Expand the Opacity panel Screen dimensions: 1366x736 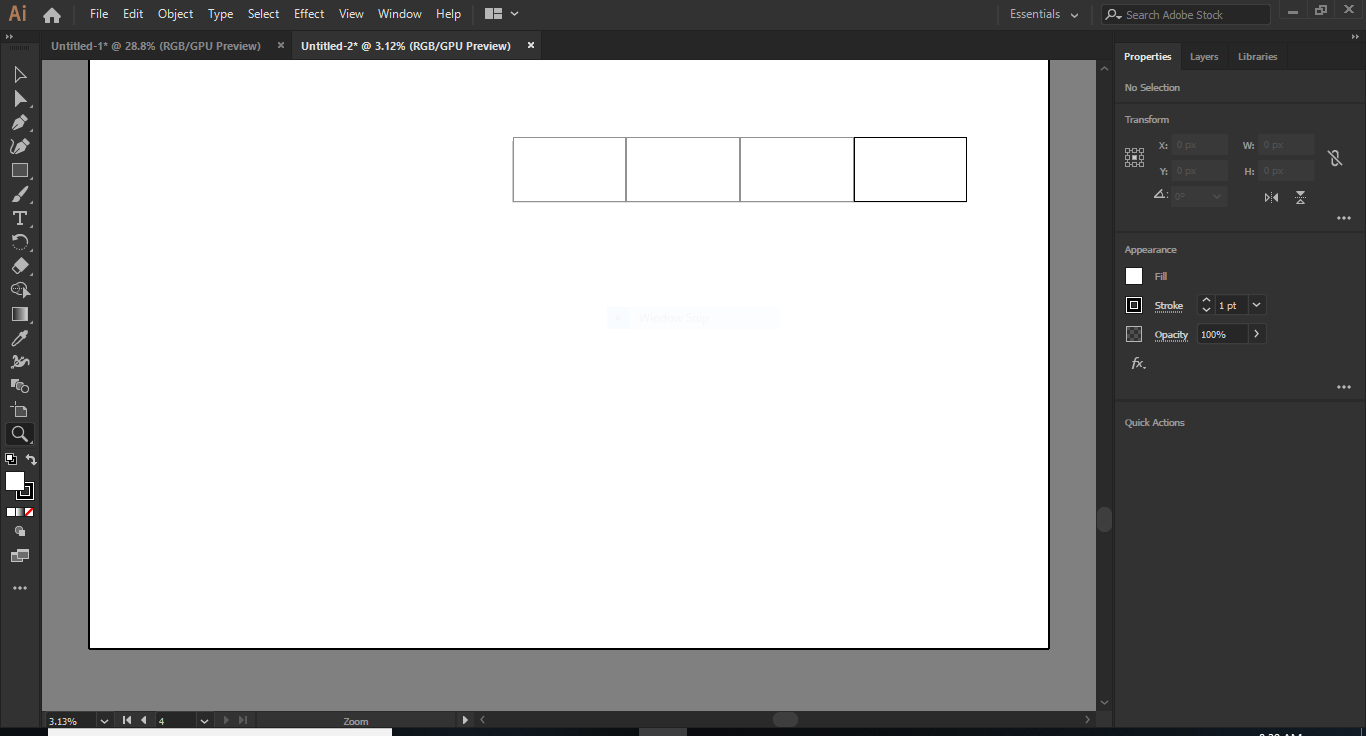(x=1257, y=333)
